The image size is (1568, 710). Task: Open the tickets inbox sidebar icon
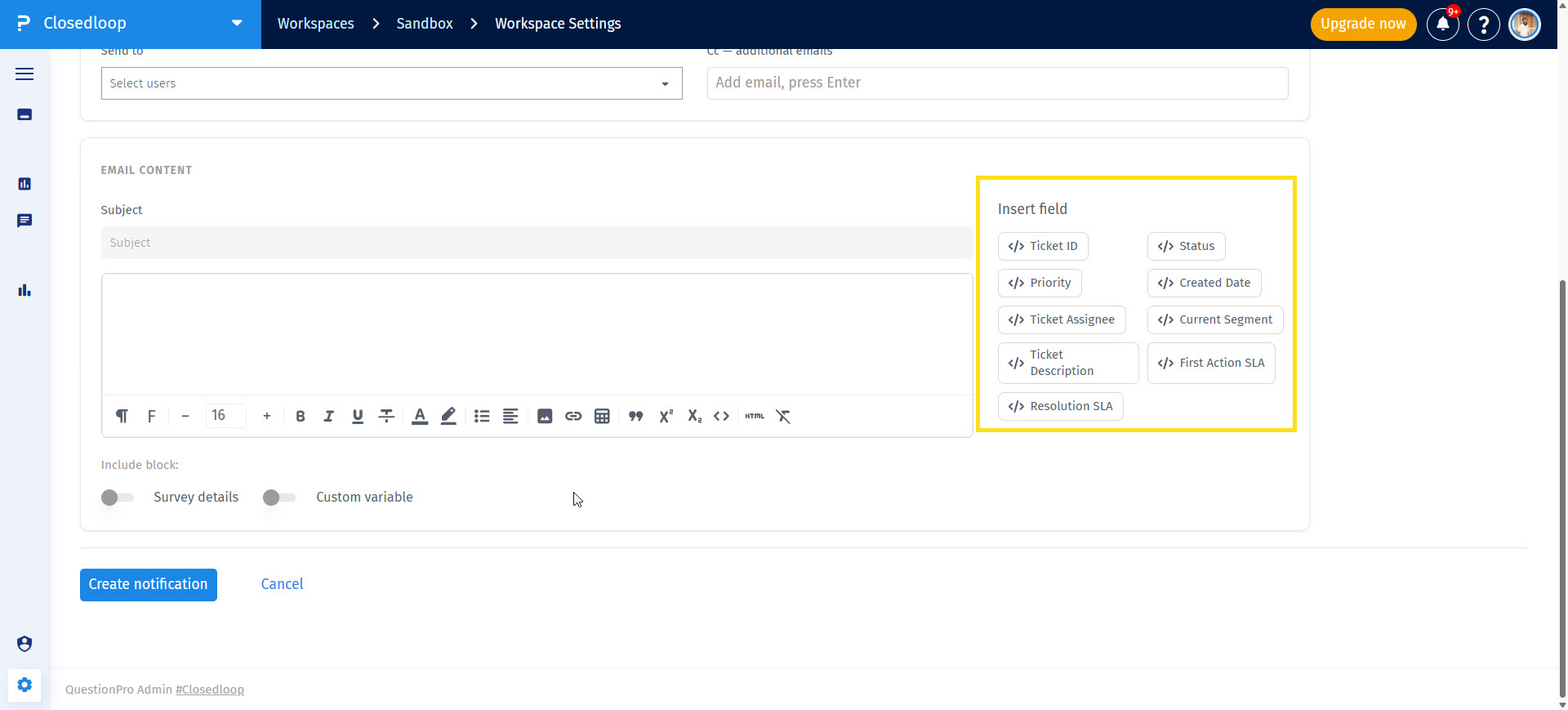[24, 114]
